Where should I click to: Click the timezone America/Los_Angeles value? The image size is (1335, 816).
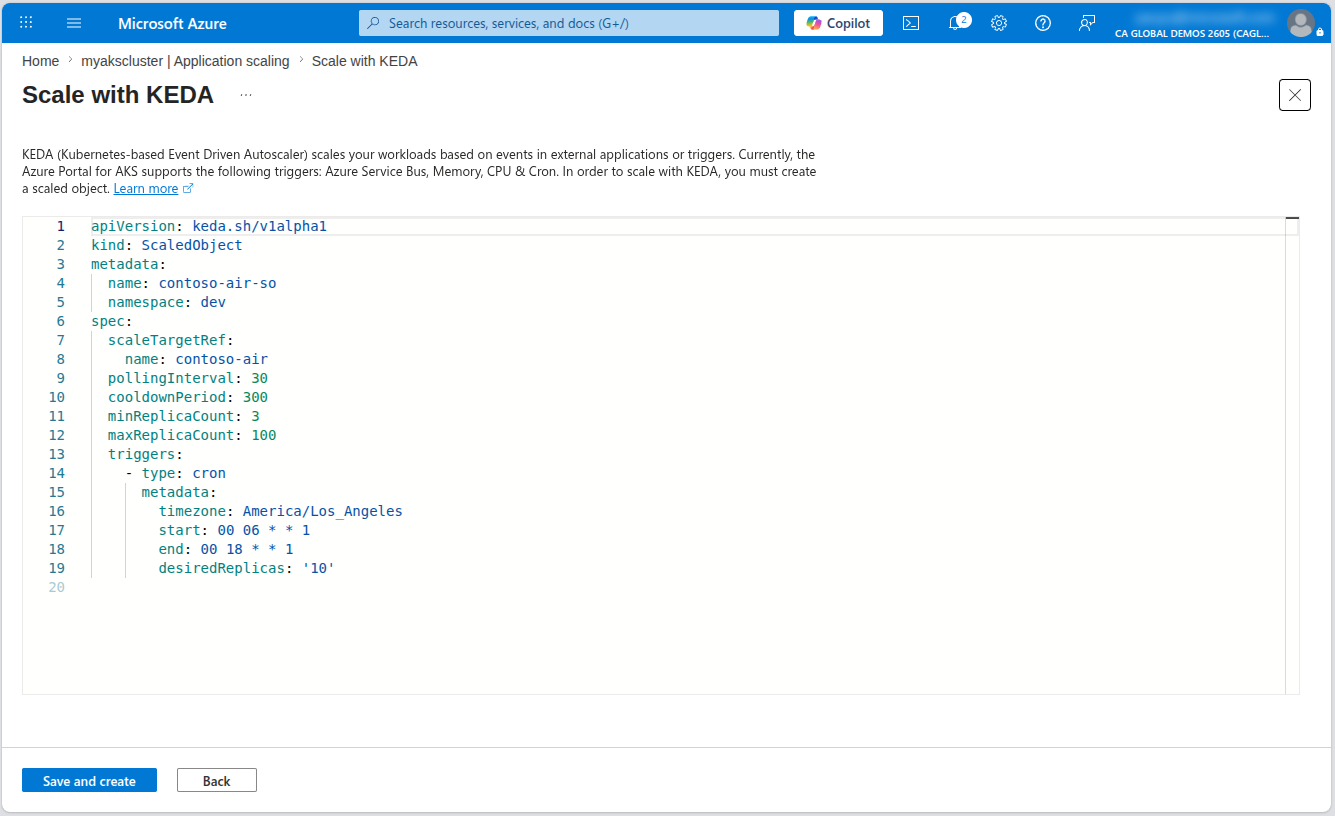pyautogui.click(x=322, y=511)
